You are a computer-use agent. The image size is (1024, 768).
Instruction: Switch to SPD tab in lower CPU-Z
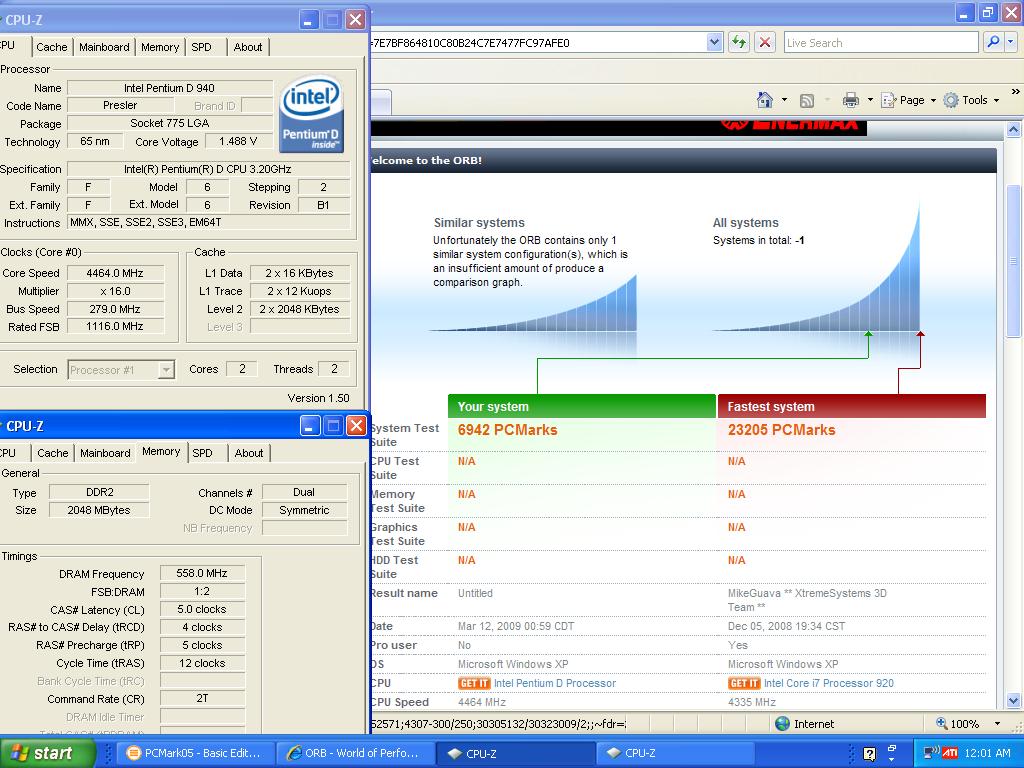tap(202, 453)
